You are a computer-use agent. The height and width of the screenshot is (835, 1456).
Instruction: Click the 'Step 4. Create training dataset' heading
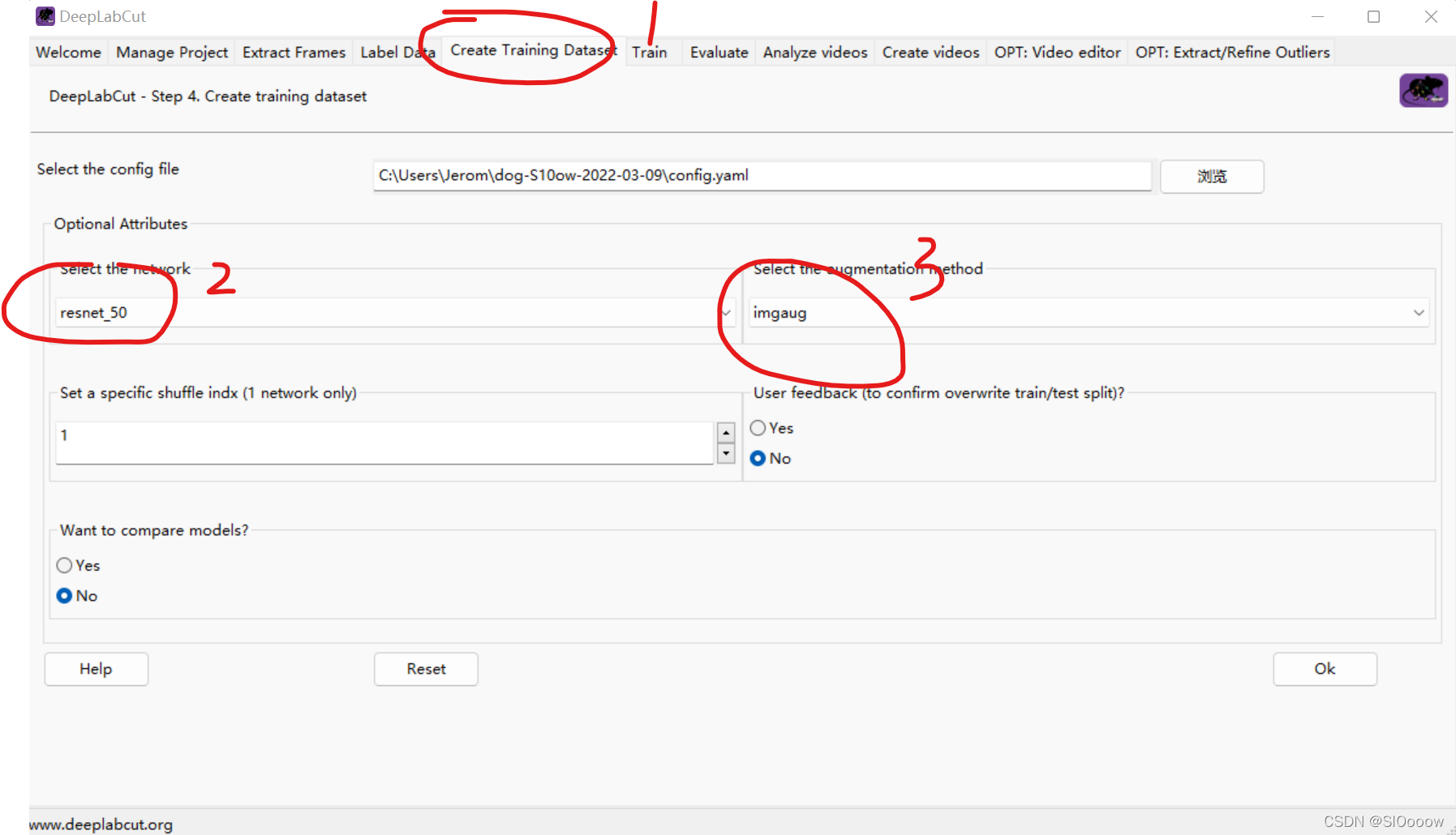click(x=208, y=96)
